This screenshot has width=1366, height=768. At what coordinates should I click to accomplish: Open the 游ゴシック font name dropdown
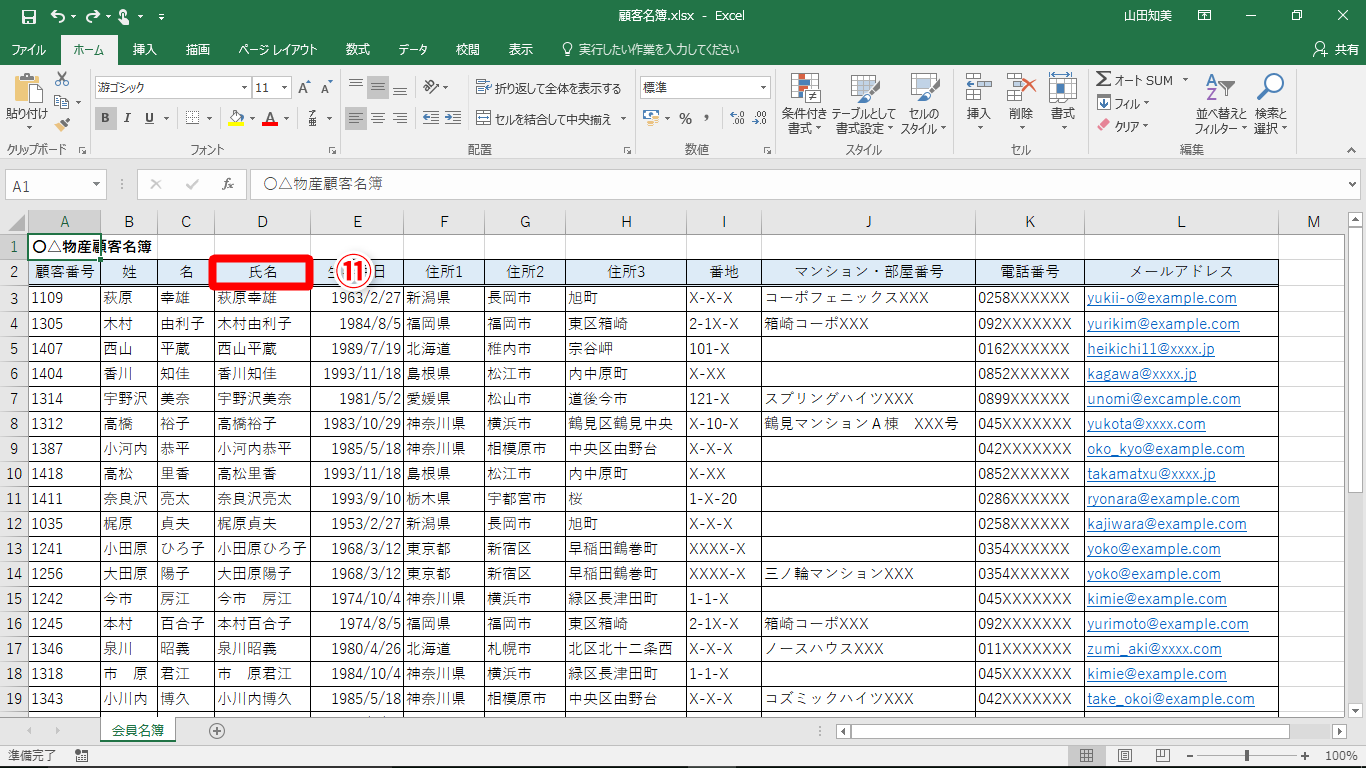coord(244,88)
